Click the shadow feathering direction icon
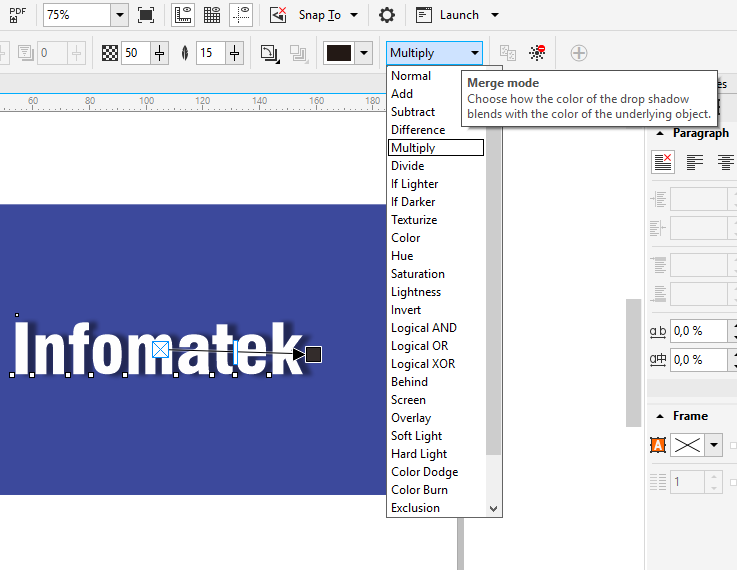Image resolution: width=737 pixels, height=570 pixels. click(270, 53)
